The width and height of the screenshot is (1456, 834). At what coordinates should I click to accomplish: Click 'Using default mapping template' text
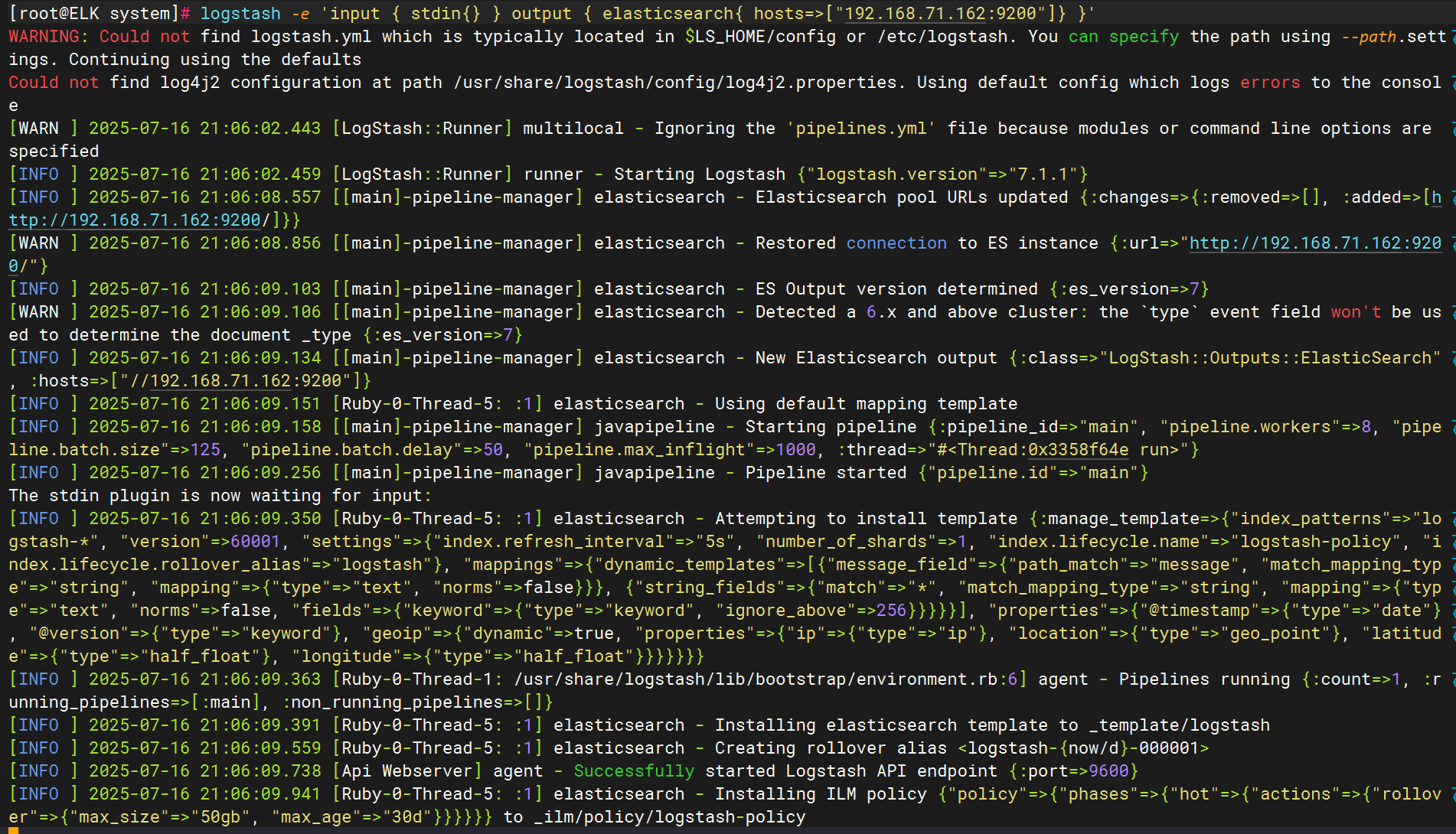pos(866,404)
